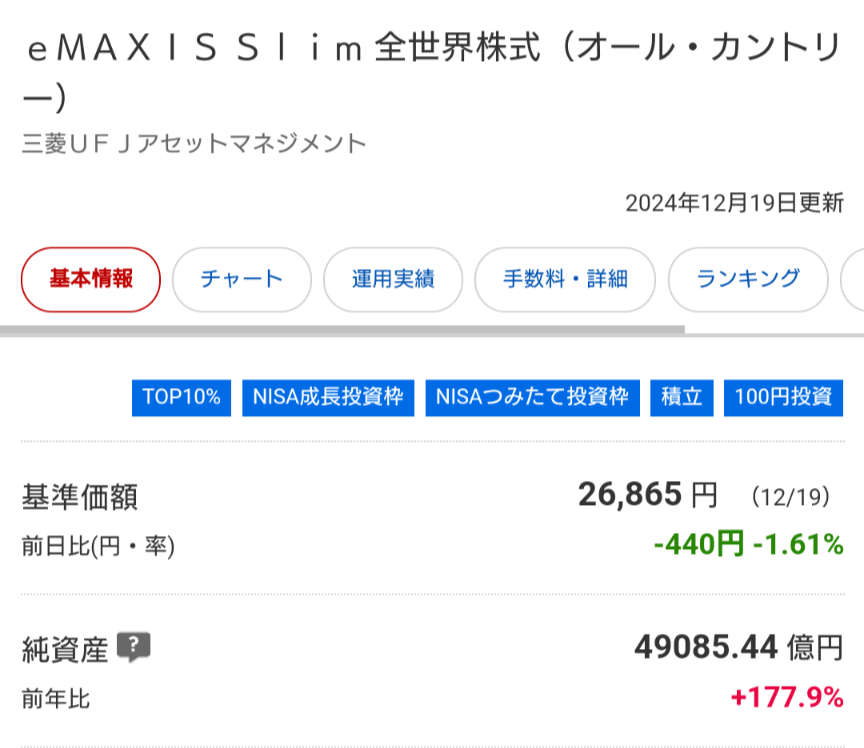
Task: Click the TOP10% tag
Action: (x=181, y=397)
